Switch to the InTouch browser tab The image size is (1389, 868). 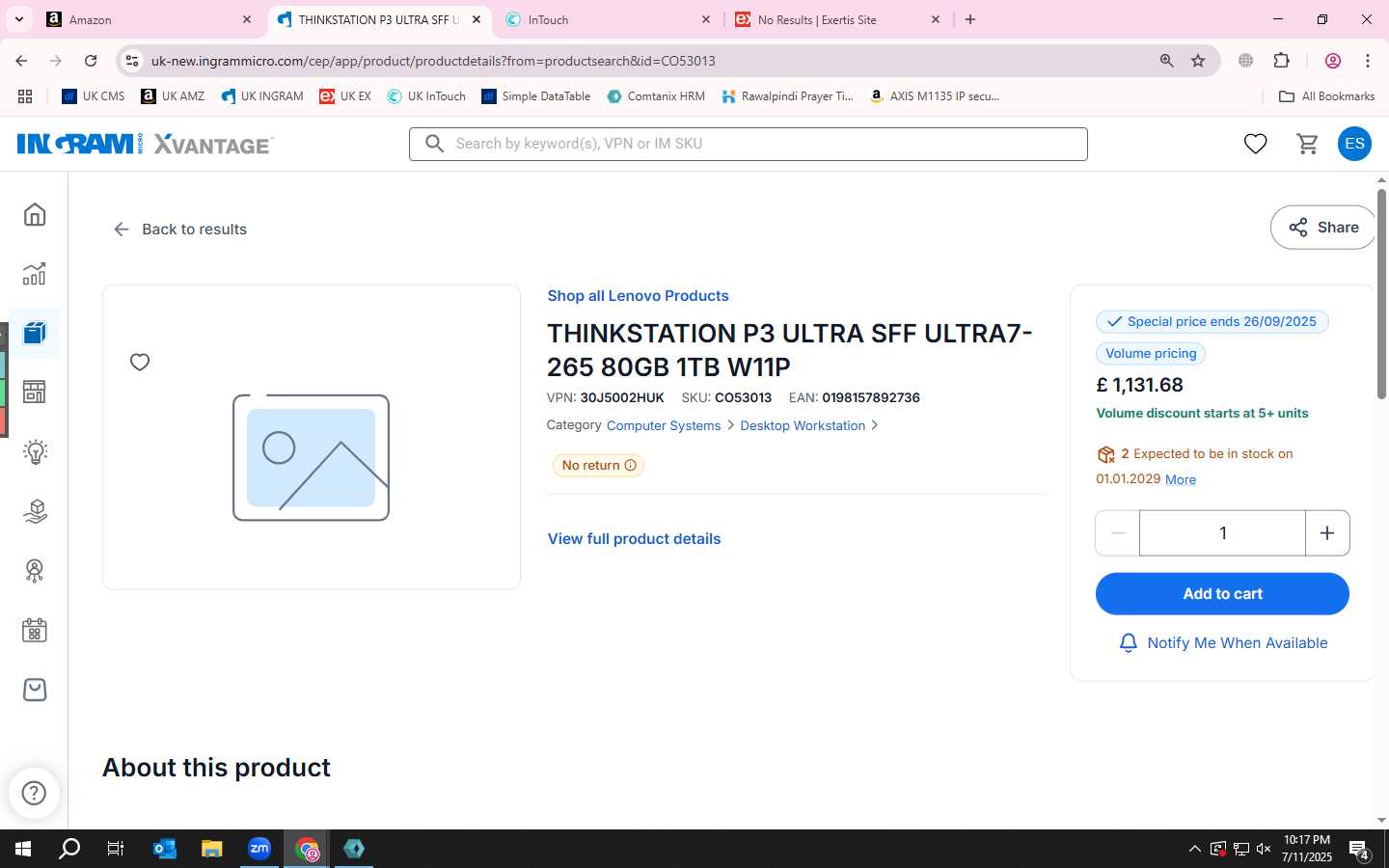point(608,19)
